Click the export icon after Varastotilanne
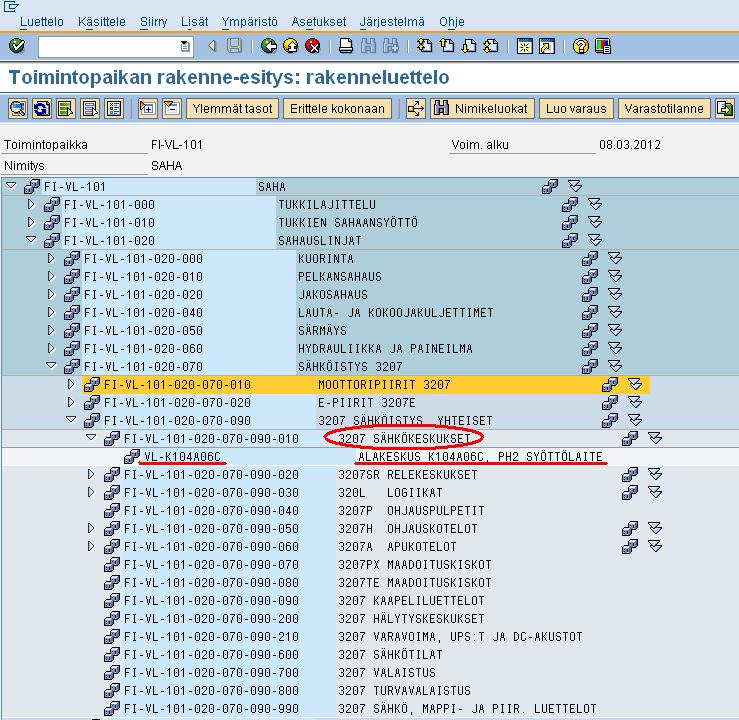739x720 pixels. click(725, 109)
